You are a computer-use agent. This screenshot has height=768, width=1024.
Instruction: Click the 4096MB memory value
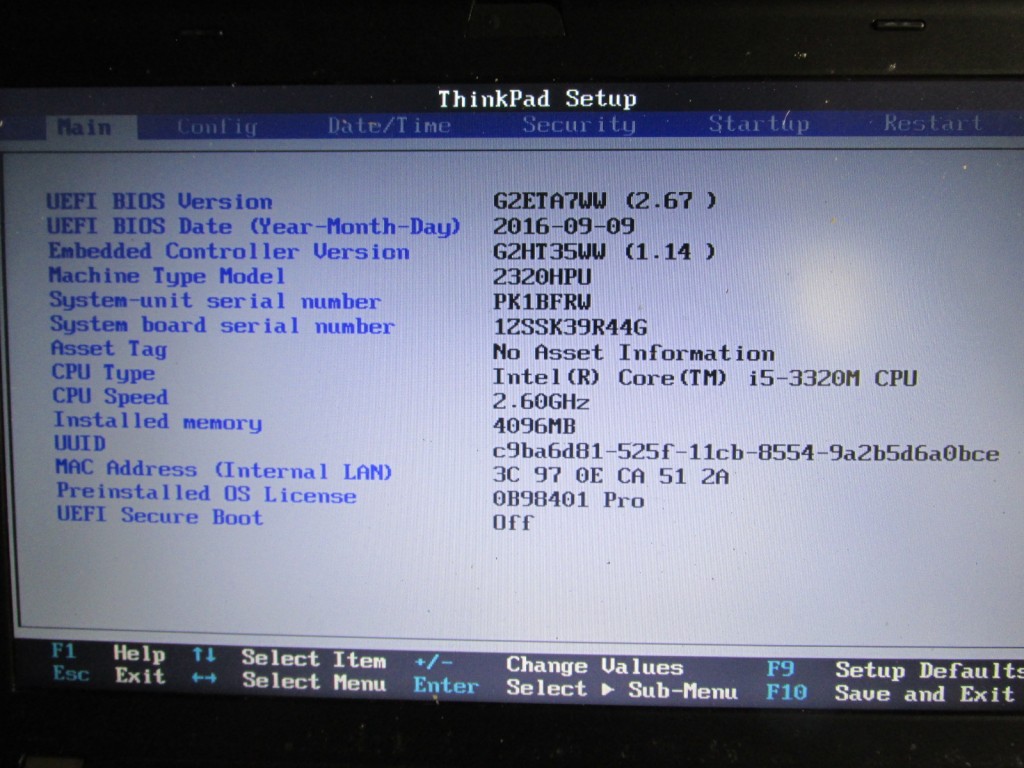534,426
